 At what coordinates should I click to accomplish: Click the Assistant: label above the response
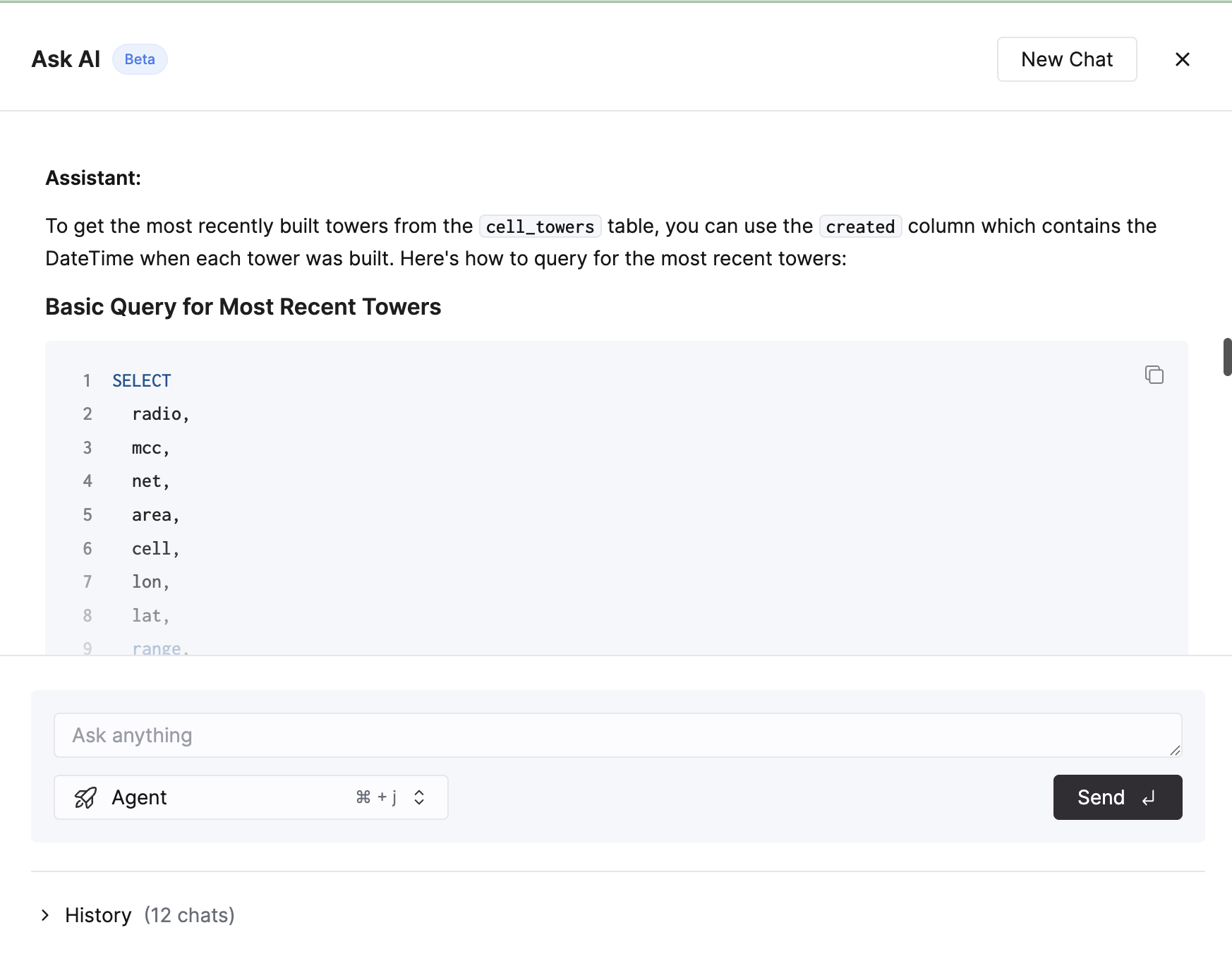tap(92, 178)
